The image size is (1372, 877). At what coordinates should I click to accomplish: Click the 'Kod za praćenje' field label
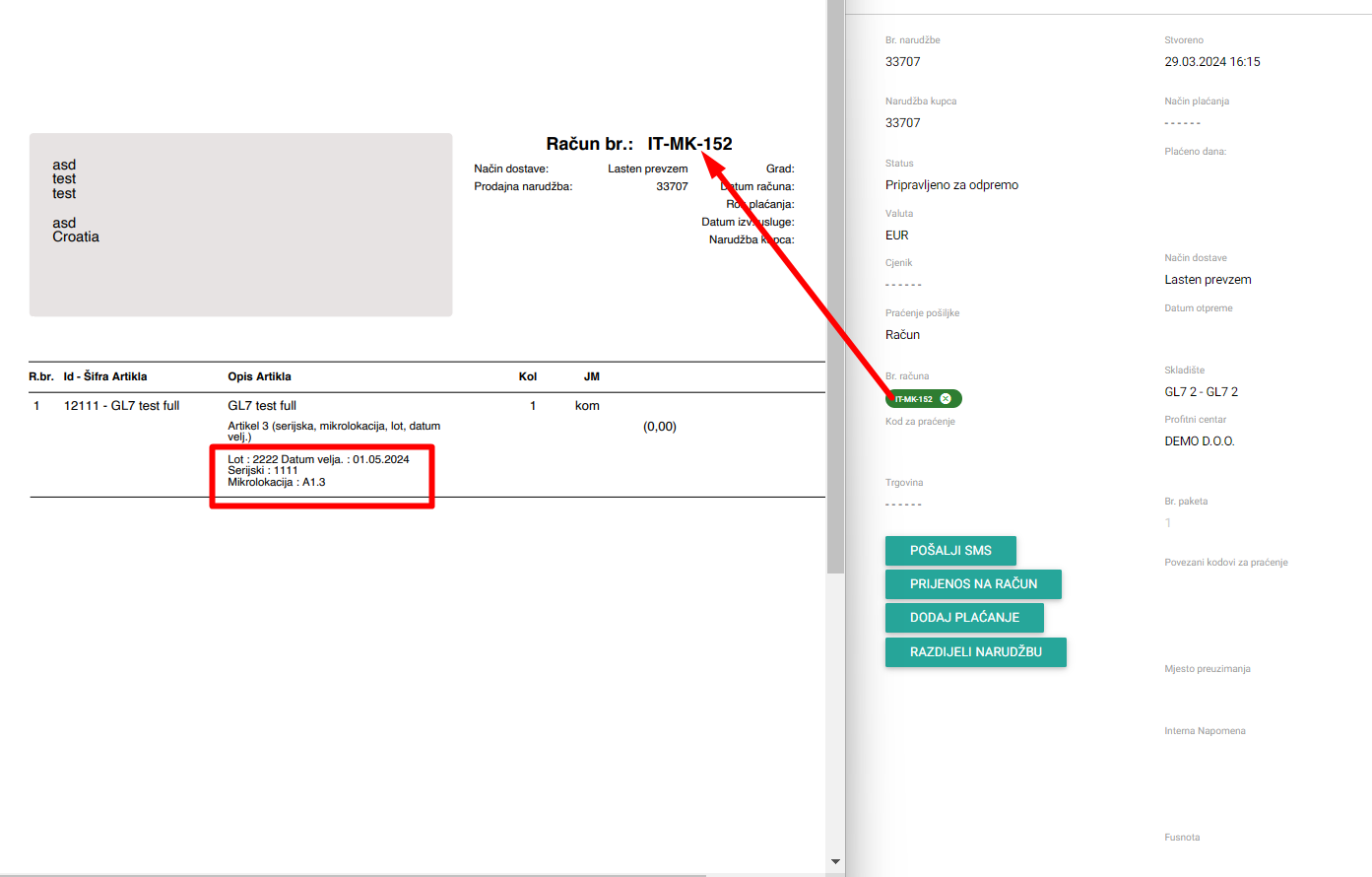[920, 422]
